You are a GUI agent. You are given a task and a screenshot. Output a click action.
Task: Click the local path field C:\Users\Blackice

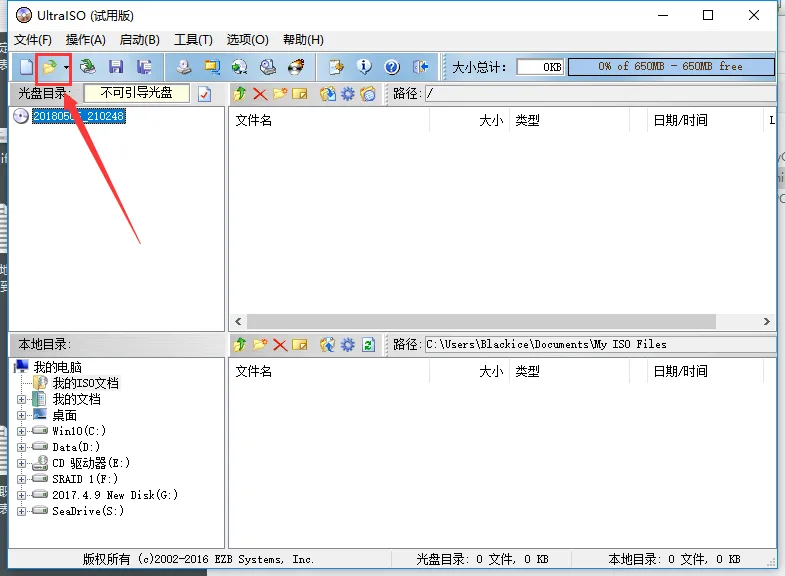coord(600,345)
